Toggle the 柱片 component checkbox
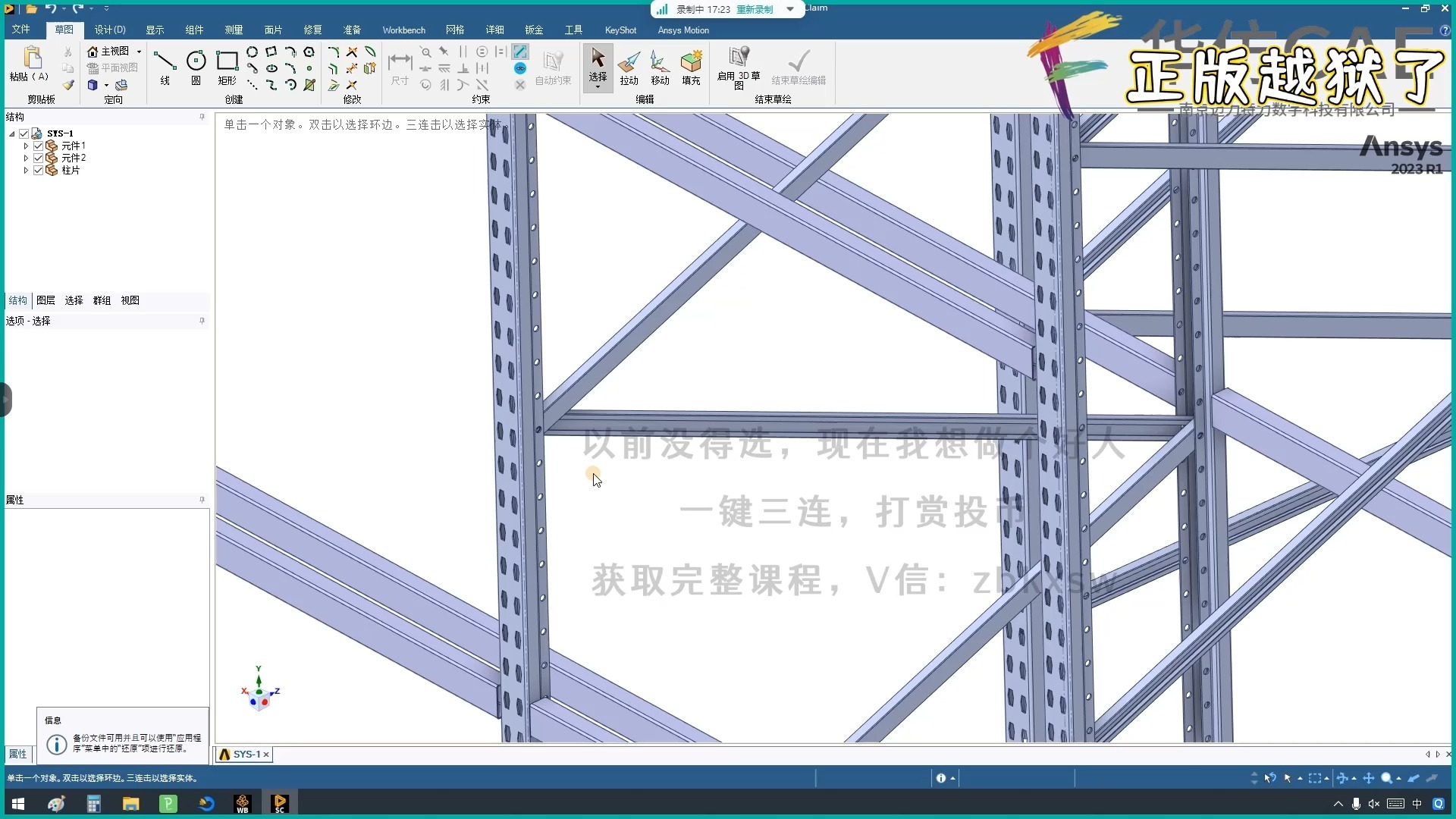 pos(38,170)
